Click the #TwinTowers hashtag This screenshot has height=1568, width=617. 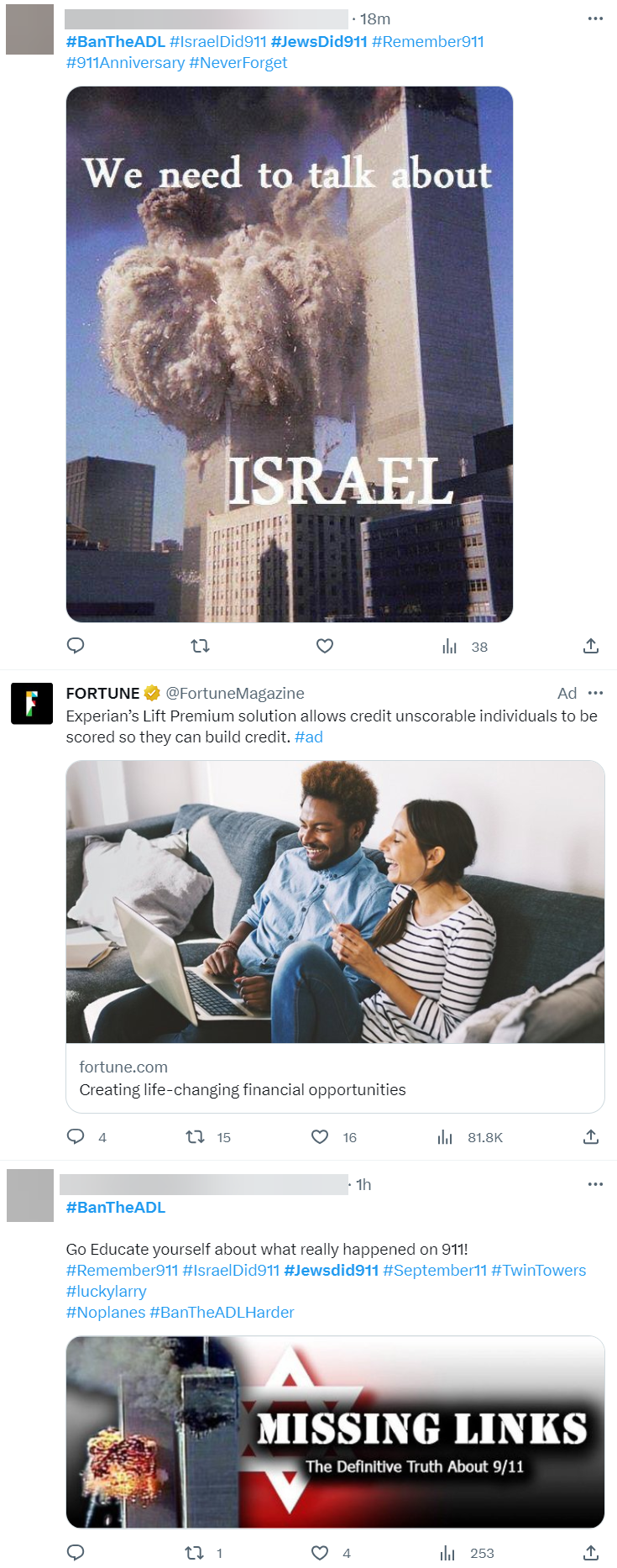tap(539, 1270)
